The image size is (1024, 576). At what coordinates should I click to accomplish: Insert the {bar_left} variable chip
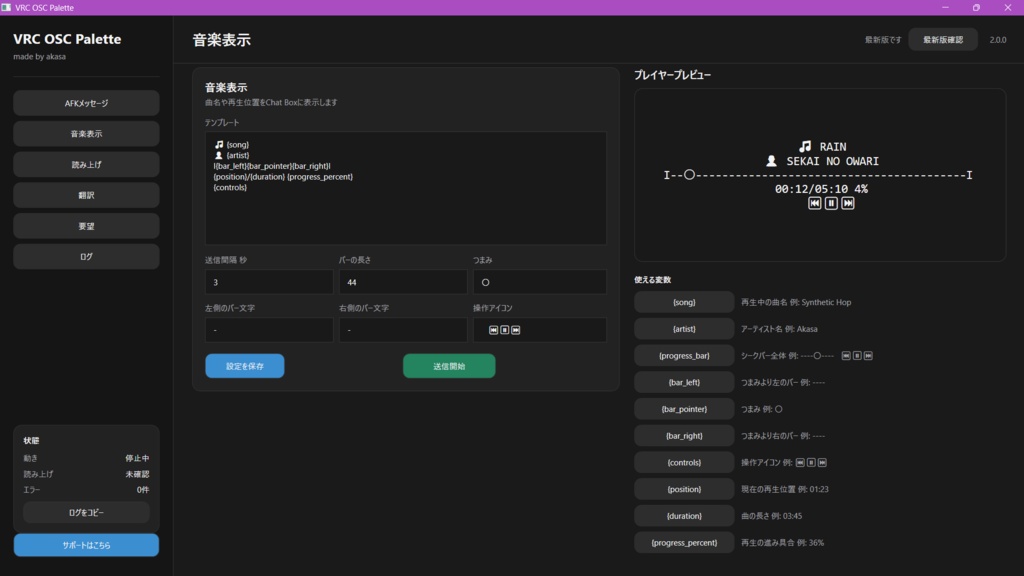point(684,383)
